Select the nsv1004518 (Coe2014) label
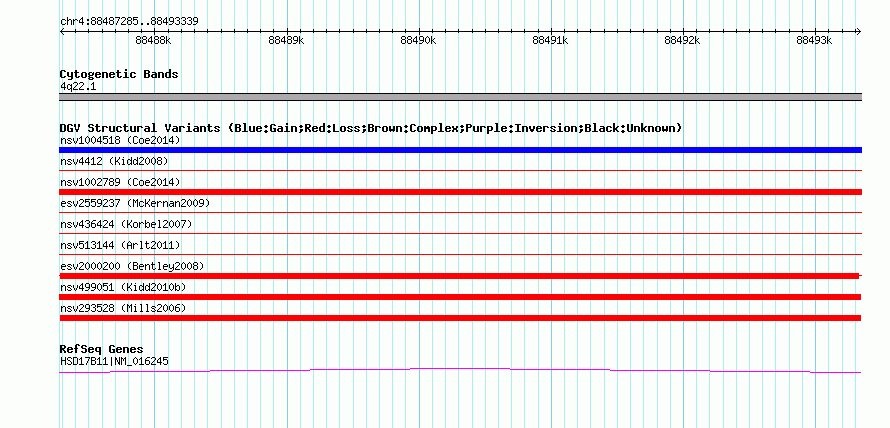The width and height of the screenshot is (890, 428). (120, 140)
